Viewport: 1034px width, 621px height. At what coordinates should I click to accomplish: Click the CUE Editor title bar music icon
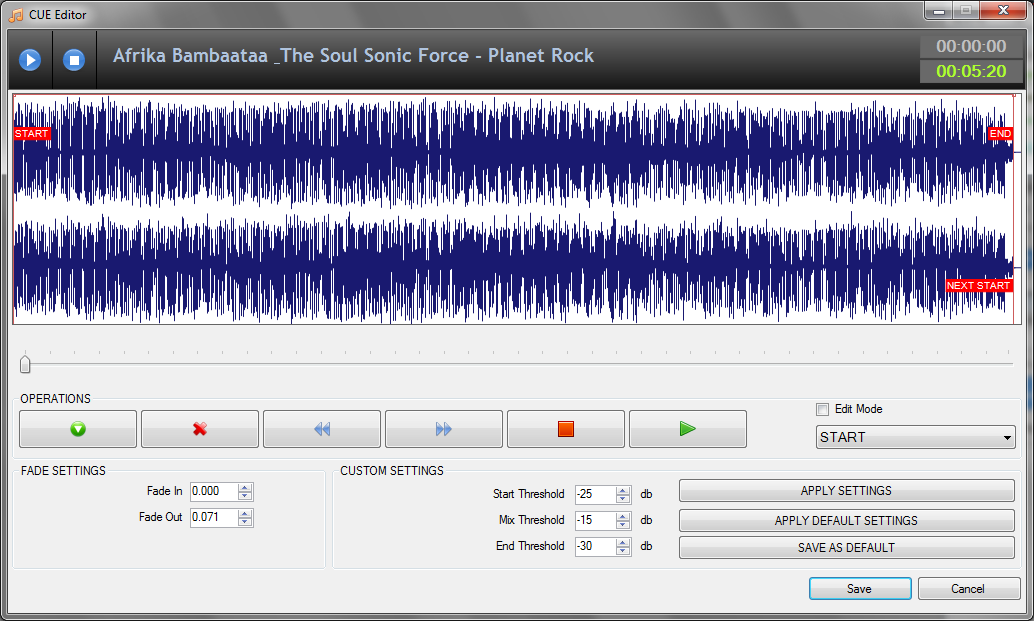coord(16,15)
